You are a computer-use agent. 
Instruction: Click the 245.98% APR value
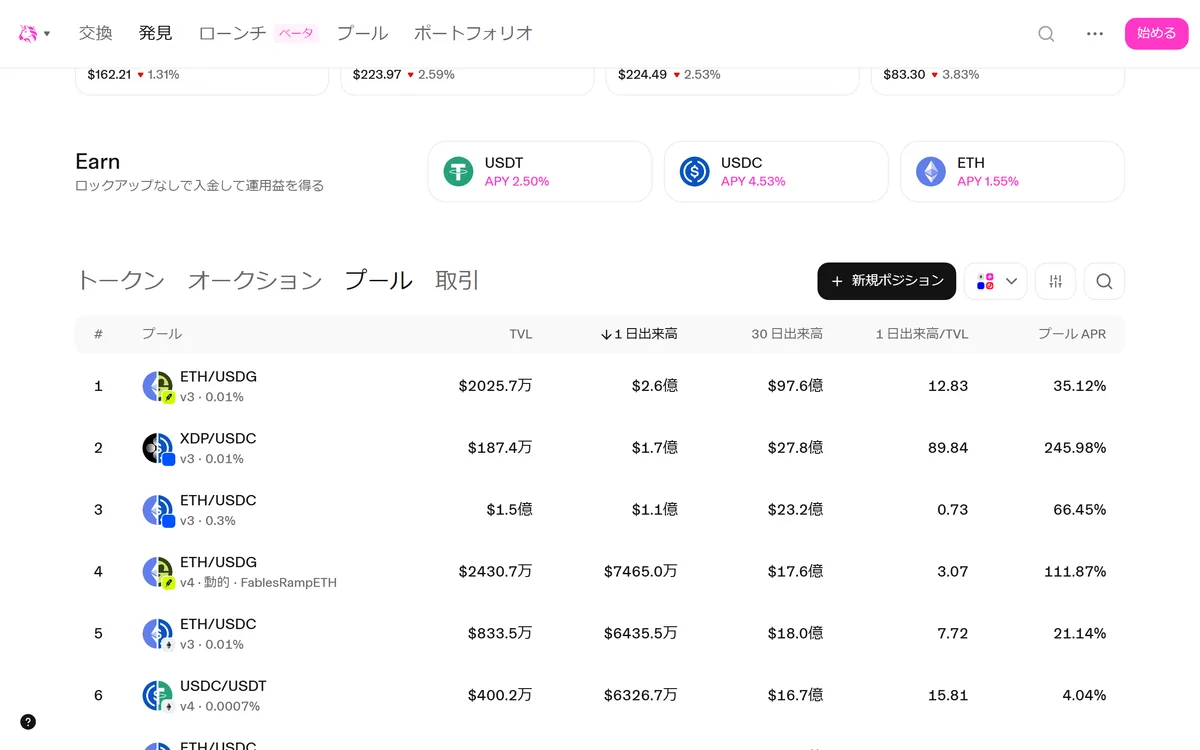pos(1075,448)
